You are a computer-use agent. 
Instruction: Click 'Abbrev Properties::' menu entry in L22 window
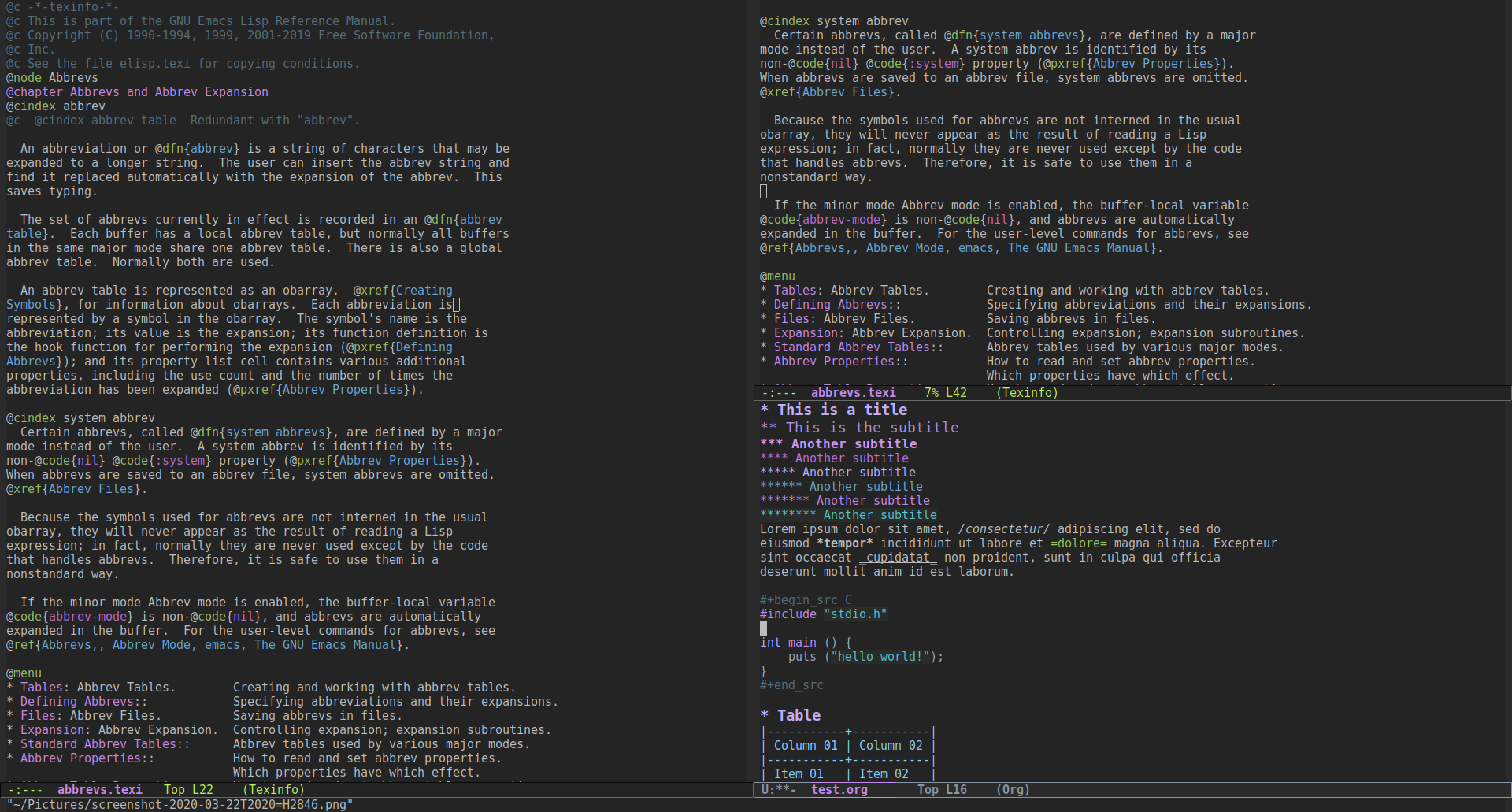coord(87,758)
